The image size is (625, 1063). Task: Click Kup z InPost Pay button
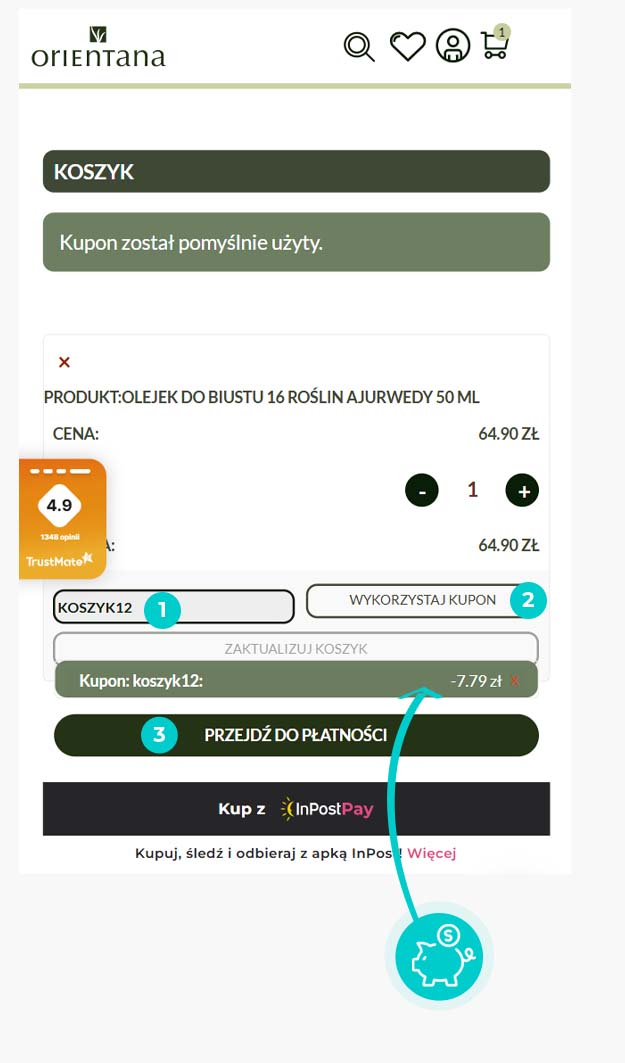296,809
